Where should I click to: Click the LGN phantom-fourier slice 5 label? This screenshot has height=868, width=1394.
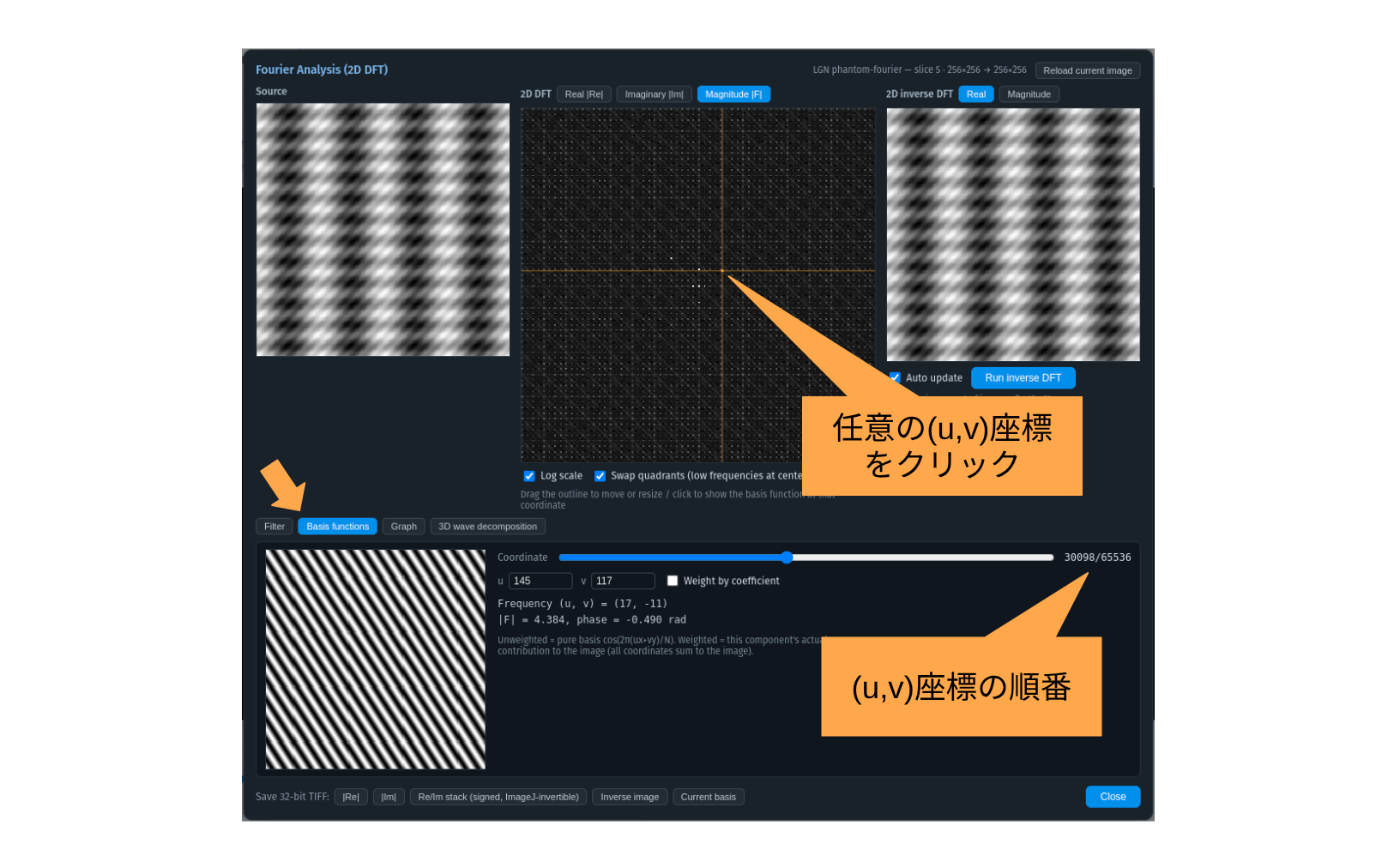(x=920, y=70)
